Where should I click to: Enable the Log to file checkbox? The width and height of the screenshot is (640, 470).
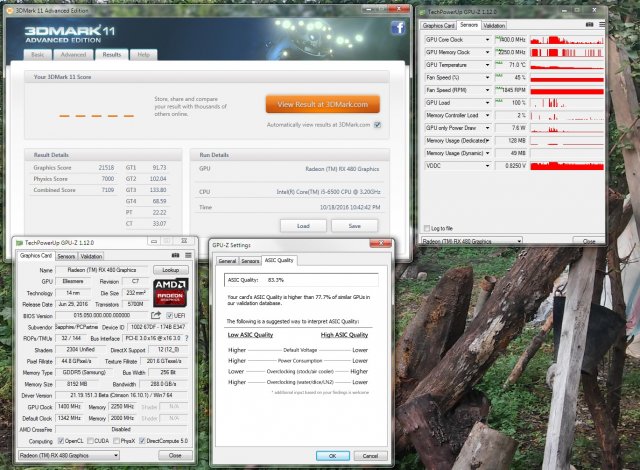tap(426, 228)
